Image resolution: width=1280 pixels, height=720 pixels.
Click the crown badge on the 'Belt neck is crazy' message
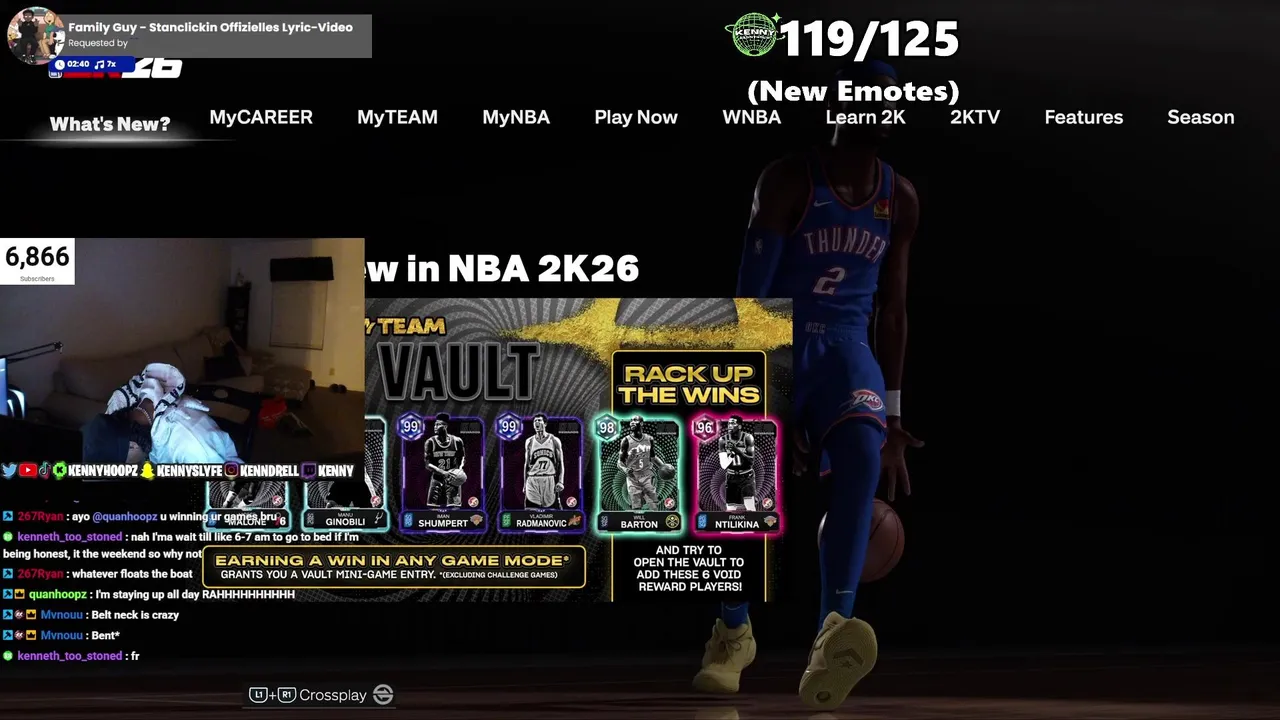click(31, 615)
